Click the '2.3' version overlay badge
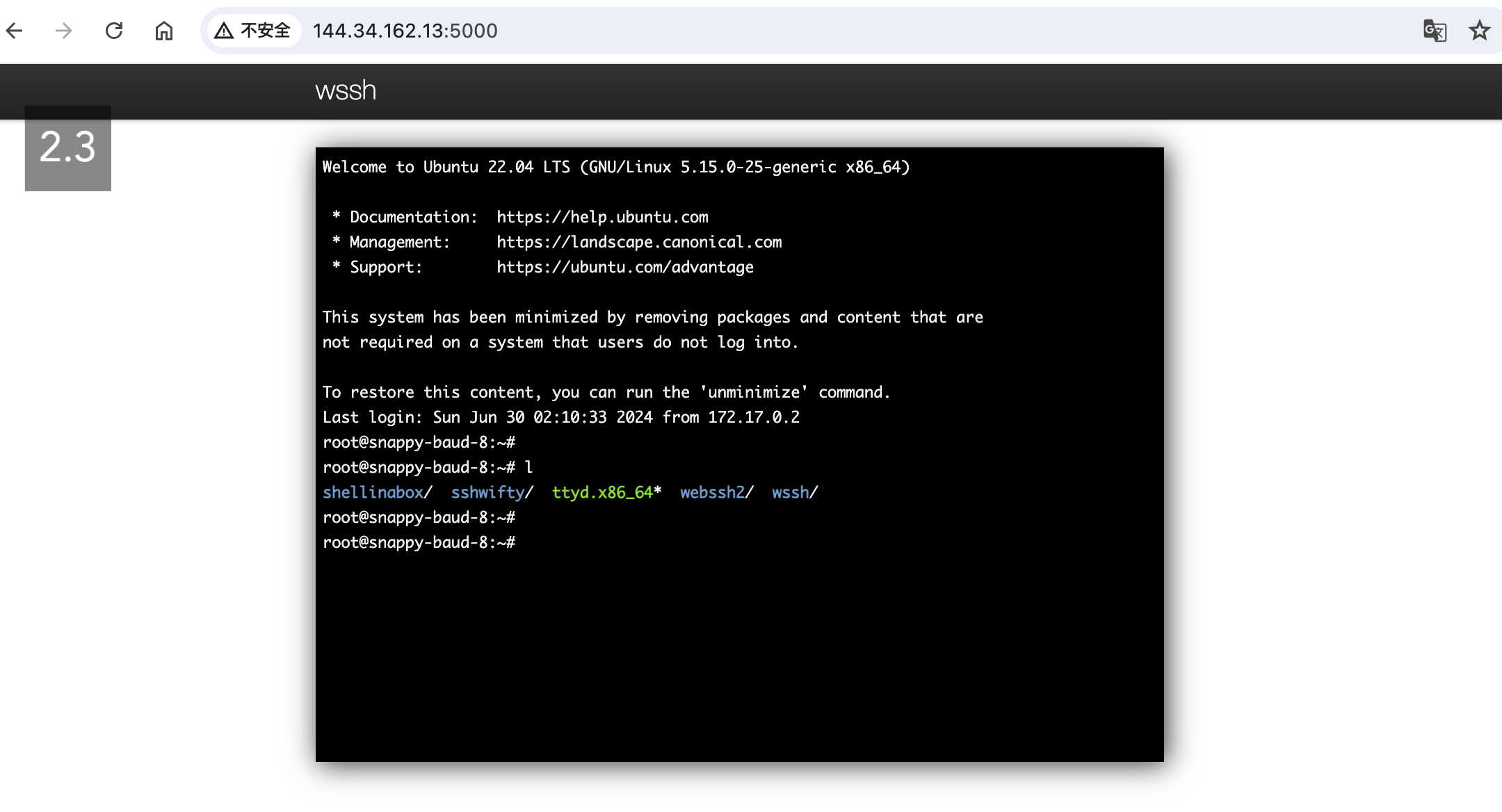This screenshot has width=1502, height=812. [x=68, y=147]
